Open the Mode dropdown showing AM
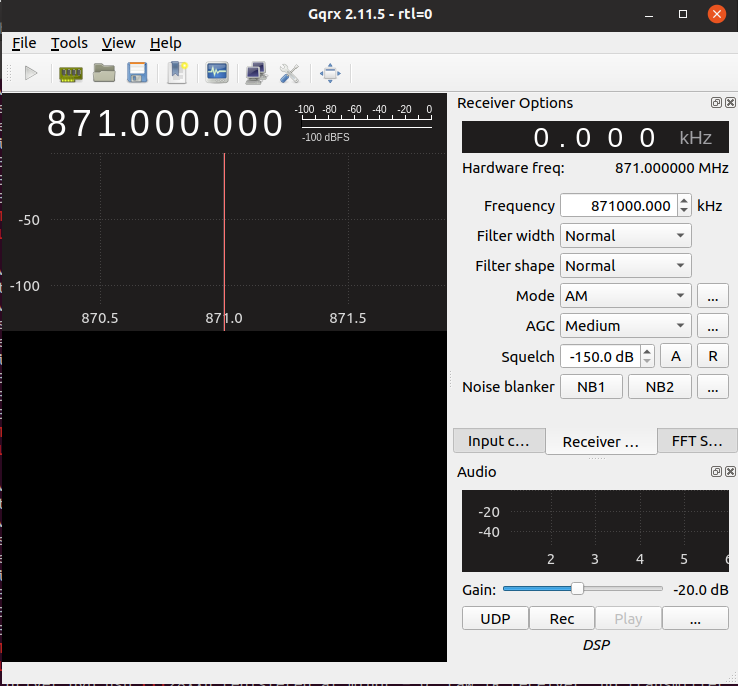 pos(626,296)
